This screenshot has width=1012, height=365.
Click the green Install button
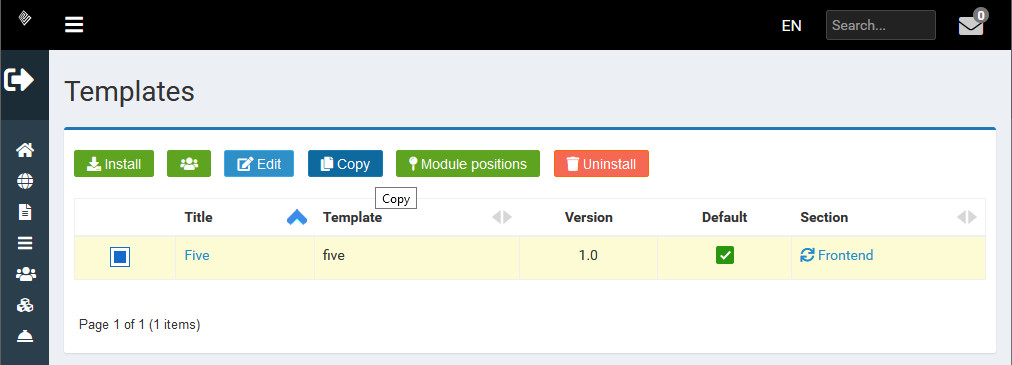114,164
